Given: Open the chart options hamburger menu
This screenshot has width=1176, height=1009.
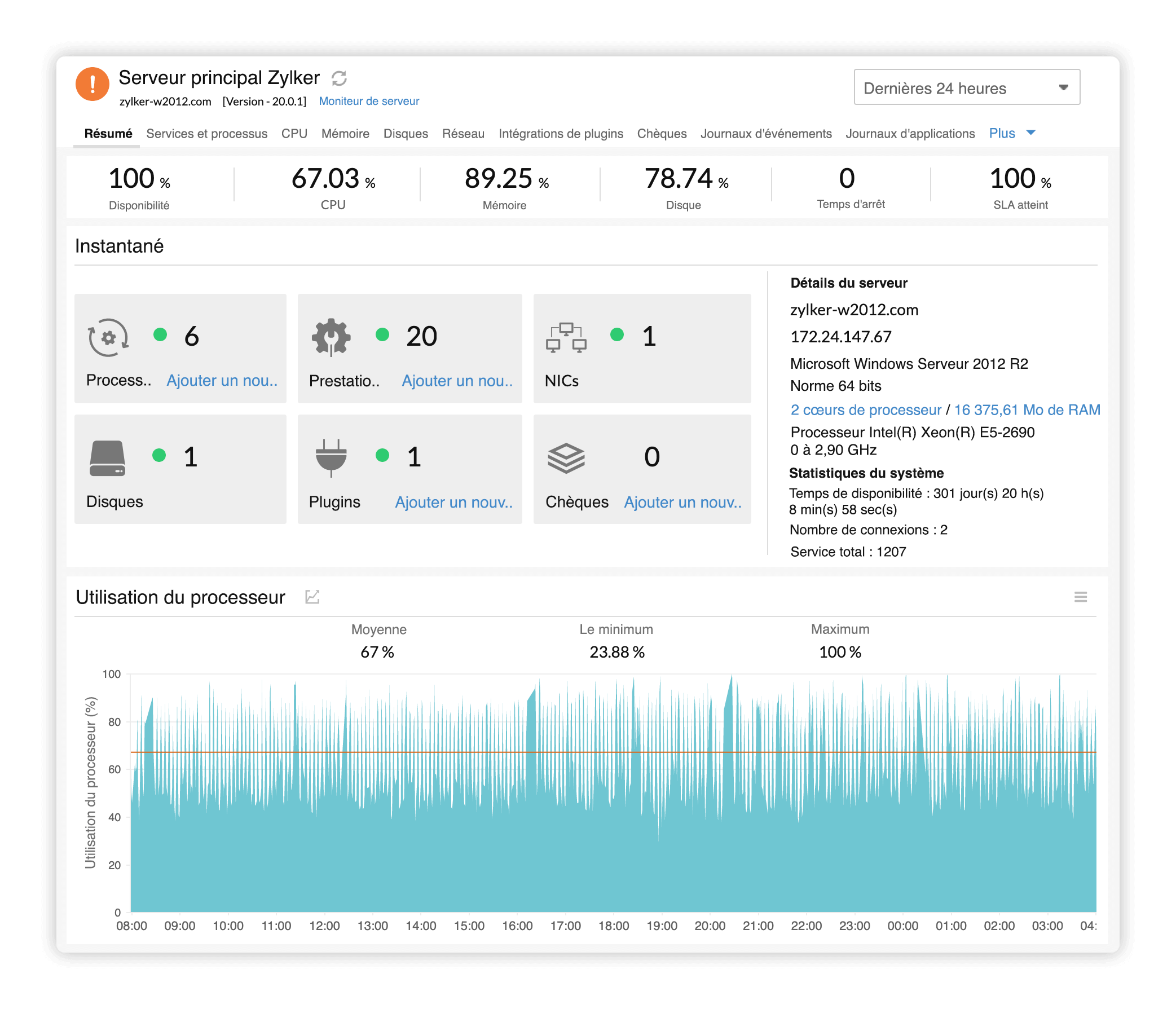Looking at the screenshot, I should tap(1081, 597).
